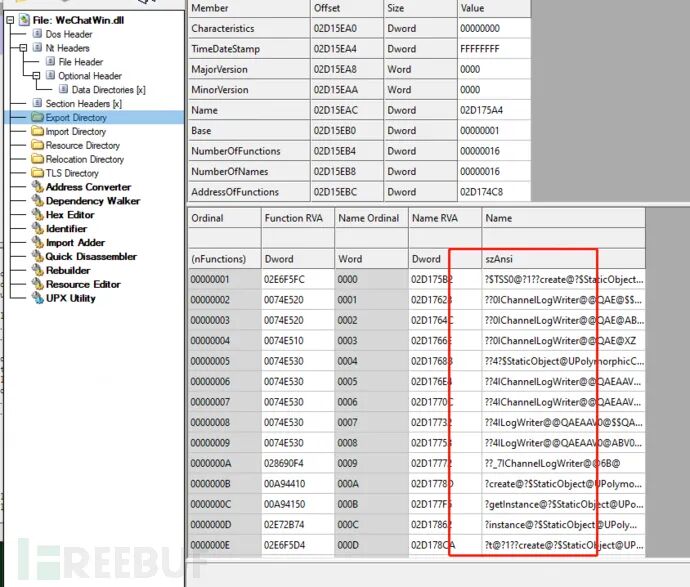This screenshot has width=690, height=587.
Task: Select the Name value 02D175A4
Action: (494, 110)
